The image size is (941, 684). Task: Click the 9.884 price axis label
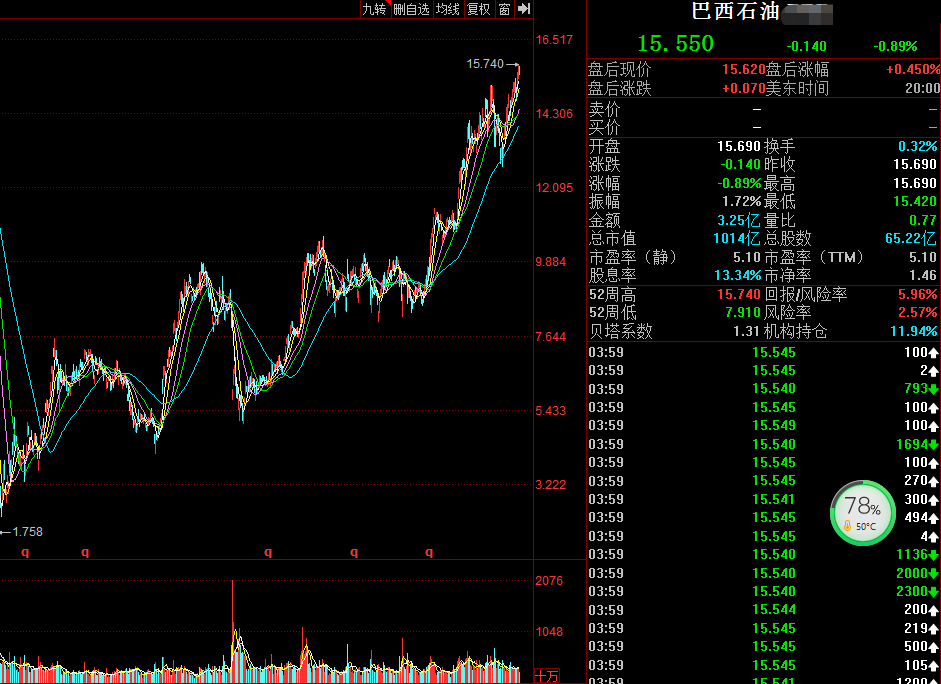pos(550,262)
